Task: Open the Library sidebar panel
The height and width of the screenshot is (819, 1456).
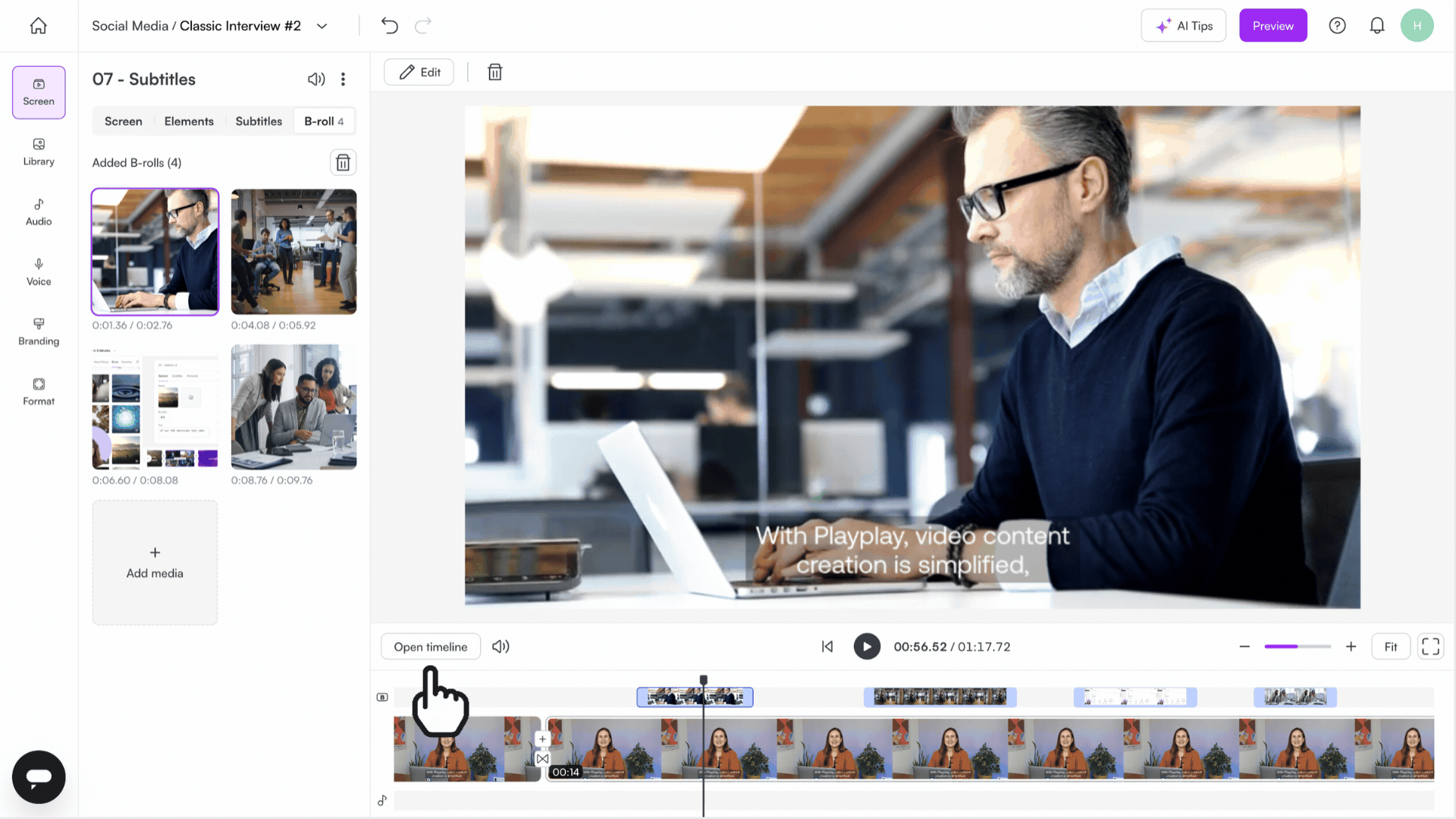Action: pos(39,152)
